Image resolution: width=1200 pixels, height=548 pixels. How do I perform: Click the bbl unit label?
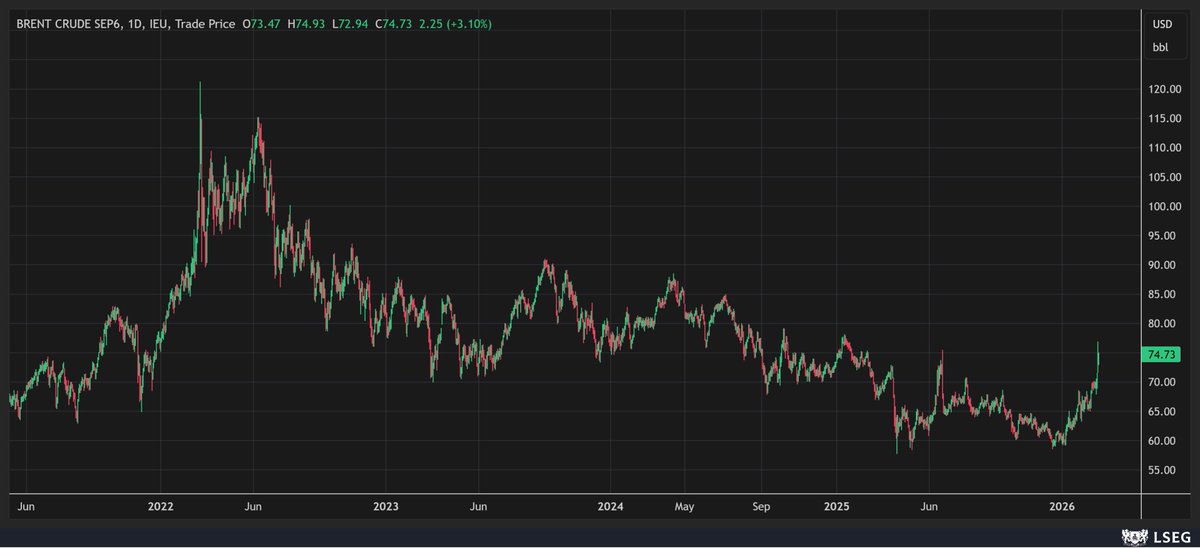[1161, 46]
